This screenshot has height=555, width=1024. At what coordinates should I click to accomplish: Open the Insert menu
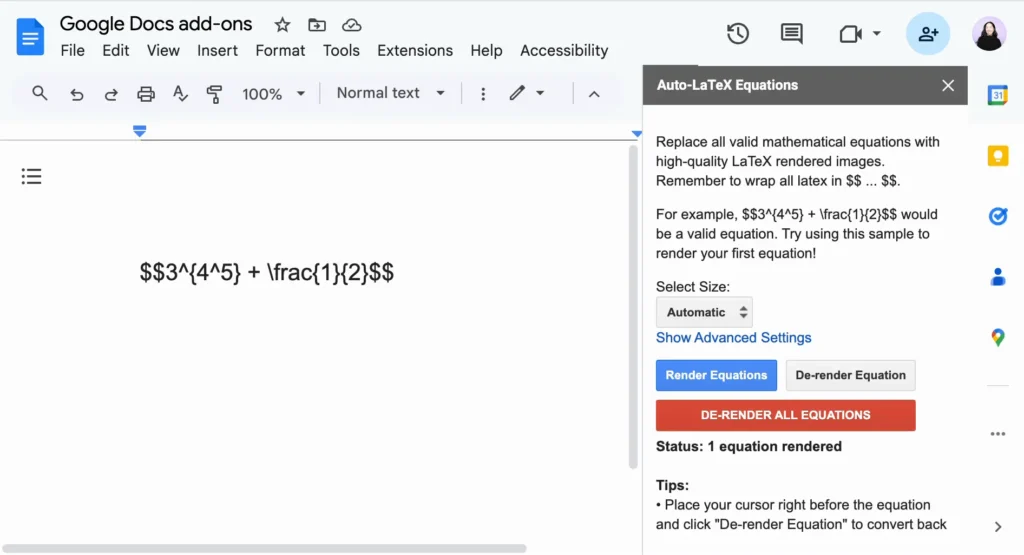[217, 51]
